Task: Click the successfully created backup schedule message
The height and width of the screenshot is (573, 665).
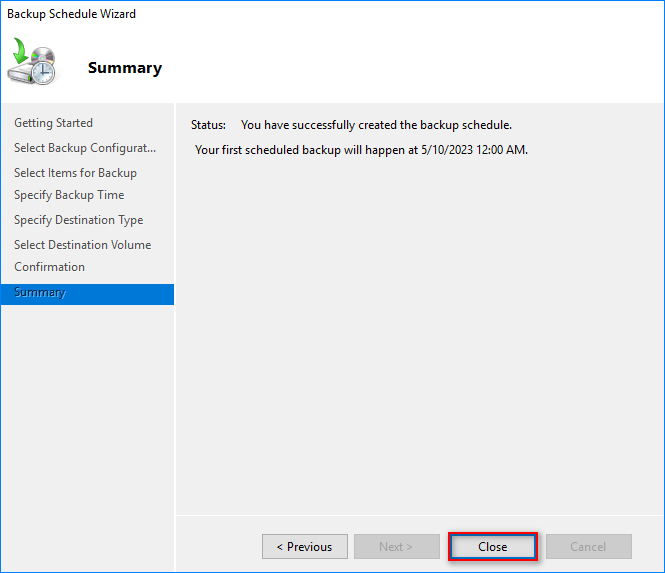Action: tap(376, 125)
